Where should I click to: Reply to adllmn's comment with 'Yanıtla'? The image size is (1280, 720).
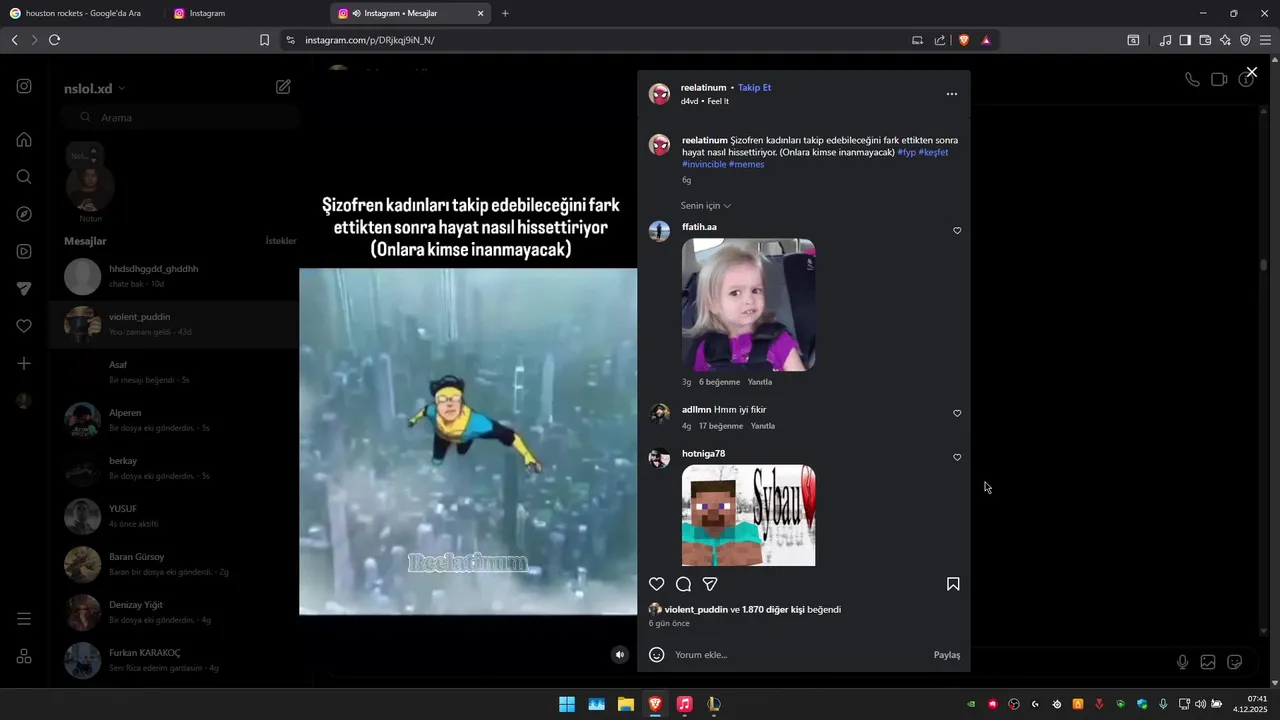point(763,426)
